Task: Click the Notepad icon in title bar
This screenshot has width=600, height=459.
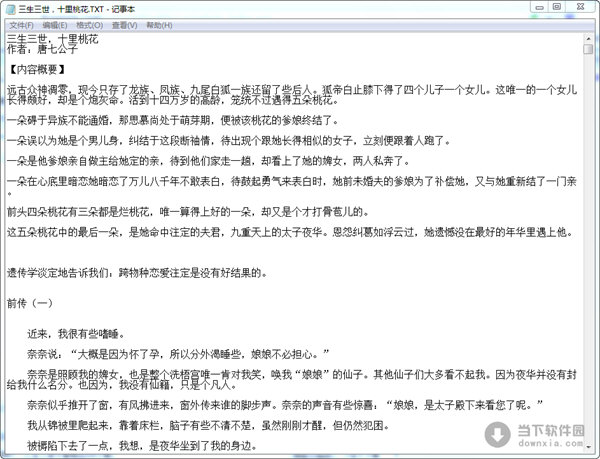Action: pyautogui.click(x=11, y=9)
